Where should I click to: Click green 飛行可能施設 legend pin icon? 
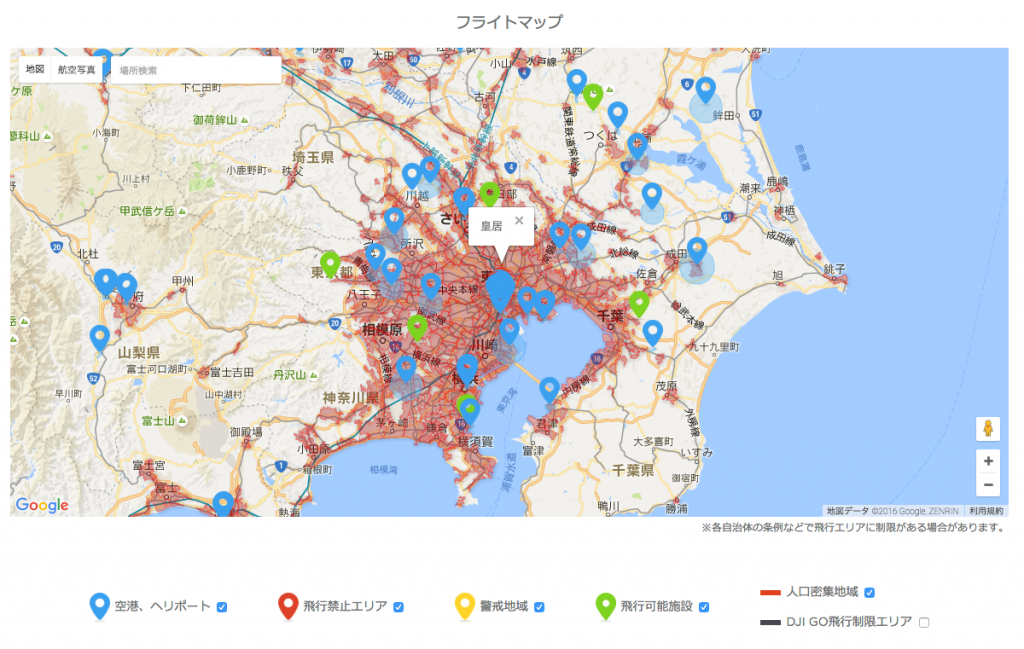[605, 607]
